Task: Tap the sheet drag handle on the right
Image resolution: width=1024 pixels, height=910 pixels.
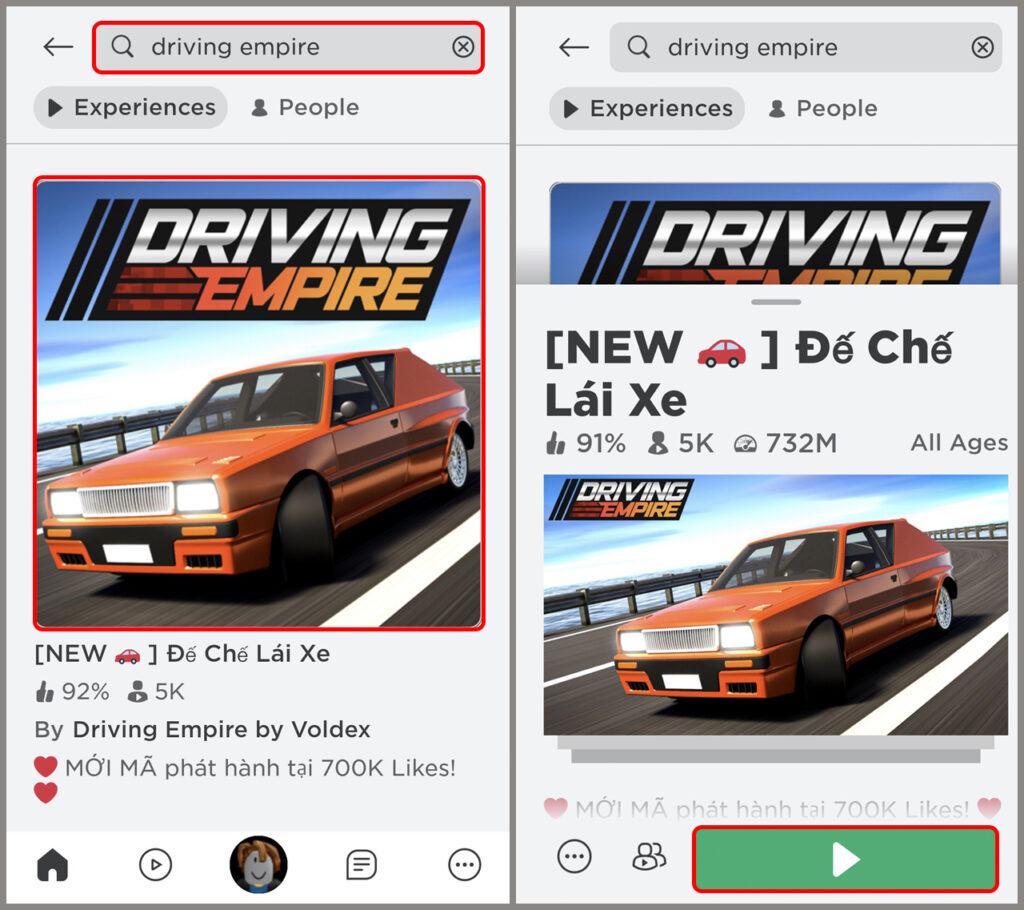Action: click(x=776, y=302)
